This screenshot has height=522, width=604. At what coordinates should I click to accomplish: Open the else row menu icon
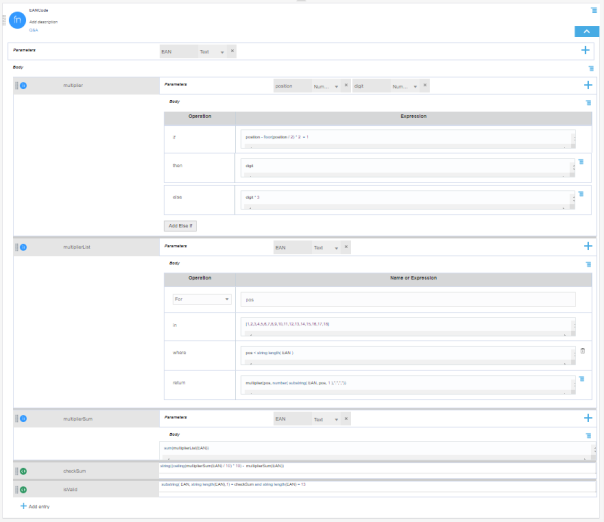581,194
